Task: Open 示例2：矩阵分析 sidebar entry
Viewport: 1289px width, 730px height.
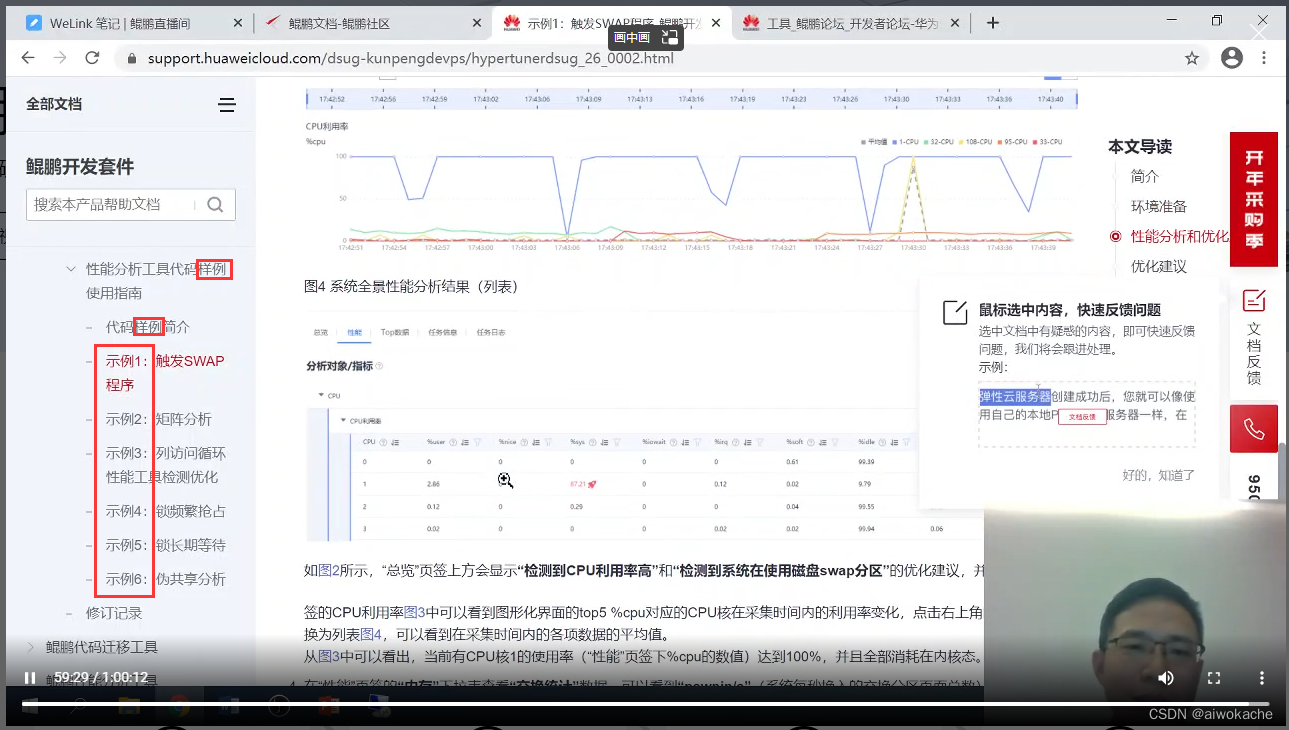Action: (159, 419)
